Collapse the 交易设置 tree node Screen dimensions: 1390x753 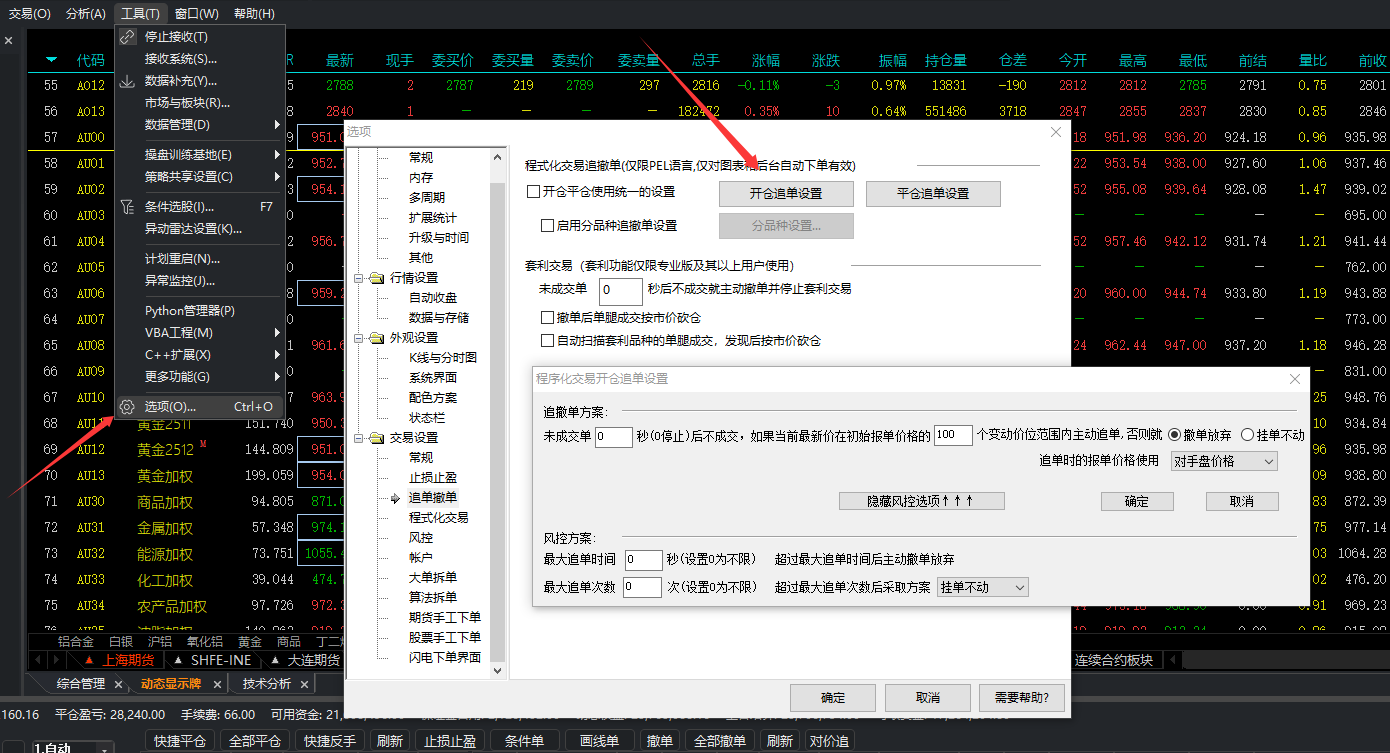[359, 438]
